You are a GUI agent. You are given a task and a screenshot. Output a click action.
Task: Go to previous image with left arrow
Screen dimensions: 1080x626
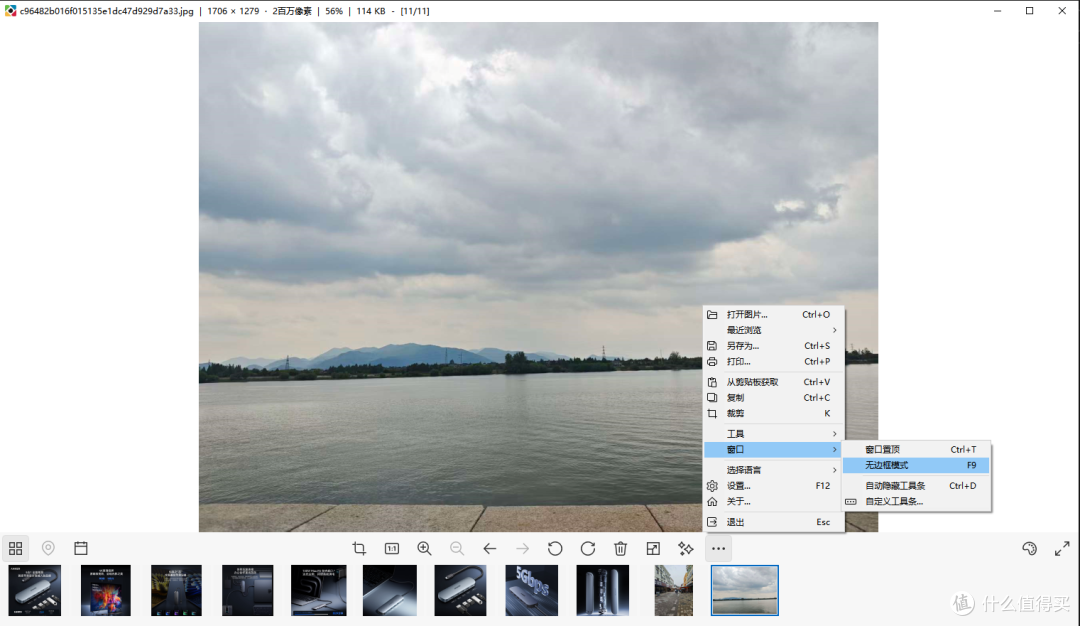click(x=490, y=548)
